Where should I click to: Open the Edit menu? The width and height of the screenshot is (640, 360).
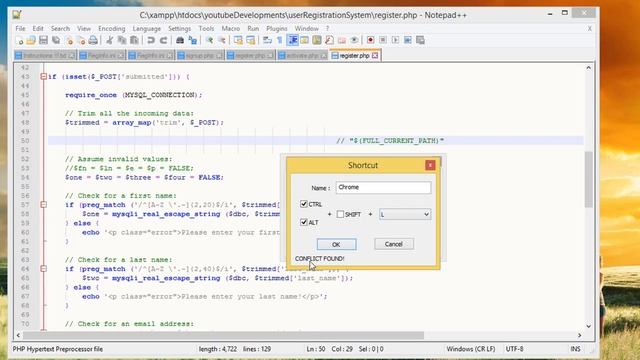(x=38, y=29)
